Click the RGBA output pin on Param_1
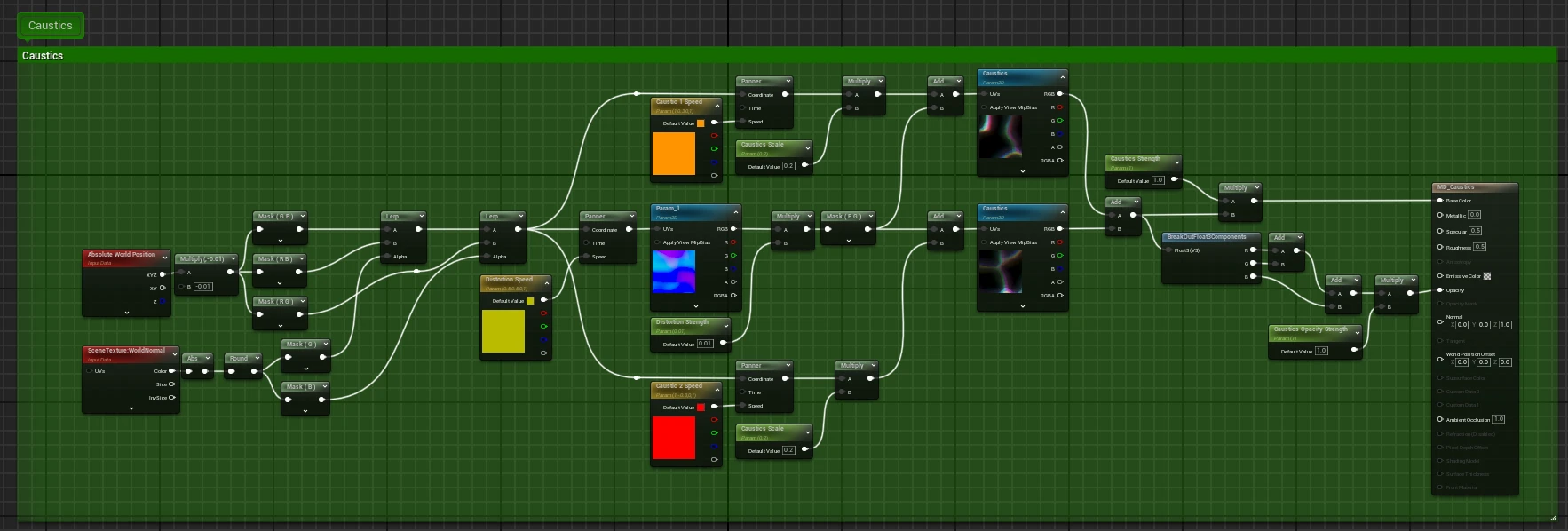1568x531 pixels. pos(733,296)
